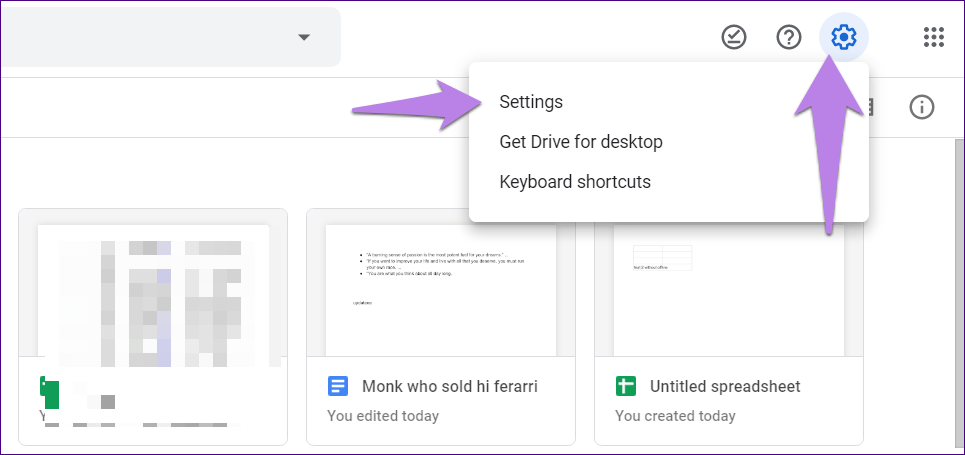Click the Help question mark icon
This screenshot has width=965, height=455.
pyautogui.click(x=789, y=38)
